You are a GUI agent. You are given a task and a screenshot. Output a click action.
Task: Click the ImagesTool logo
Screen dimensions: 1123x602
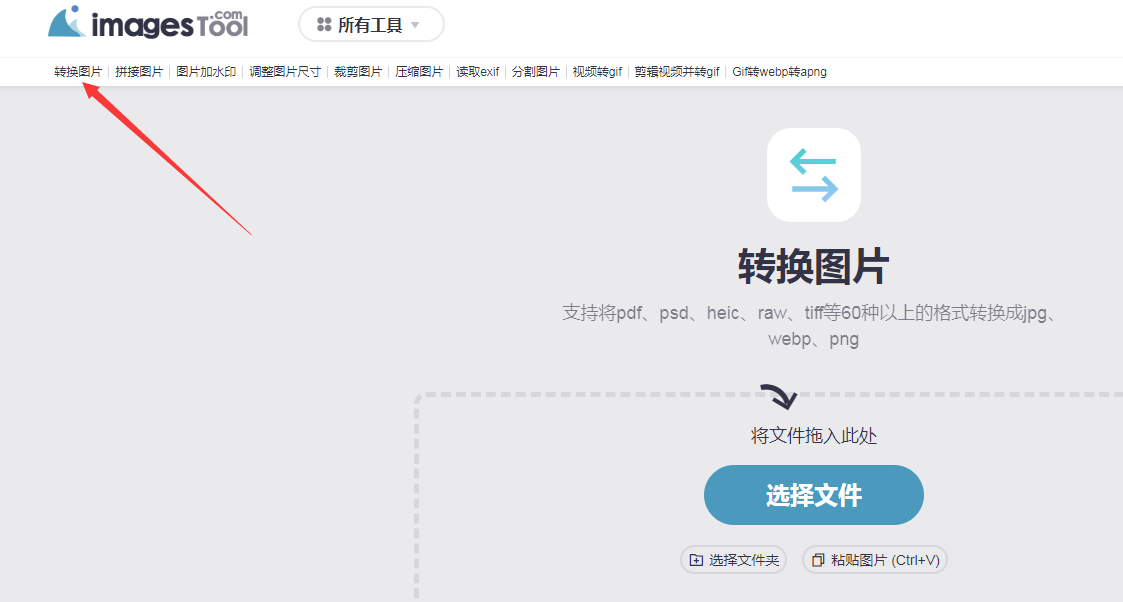point(148,23)
